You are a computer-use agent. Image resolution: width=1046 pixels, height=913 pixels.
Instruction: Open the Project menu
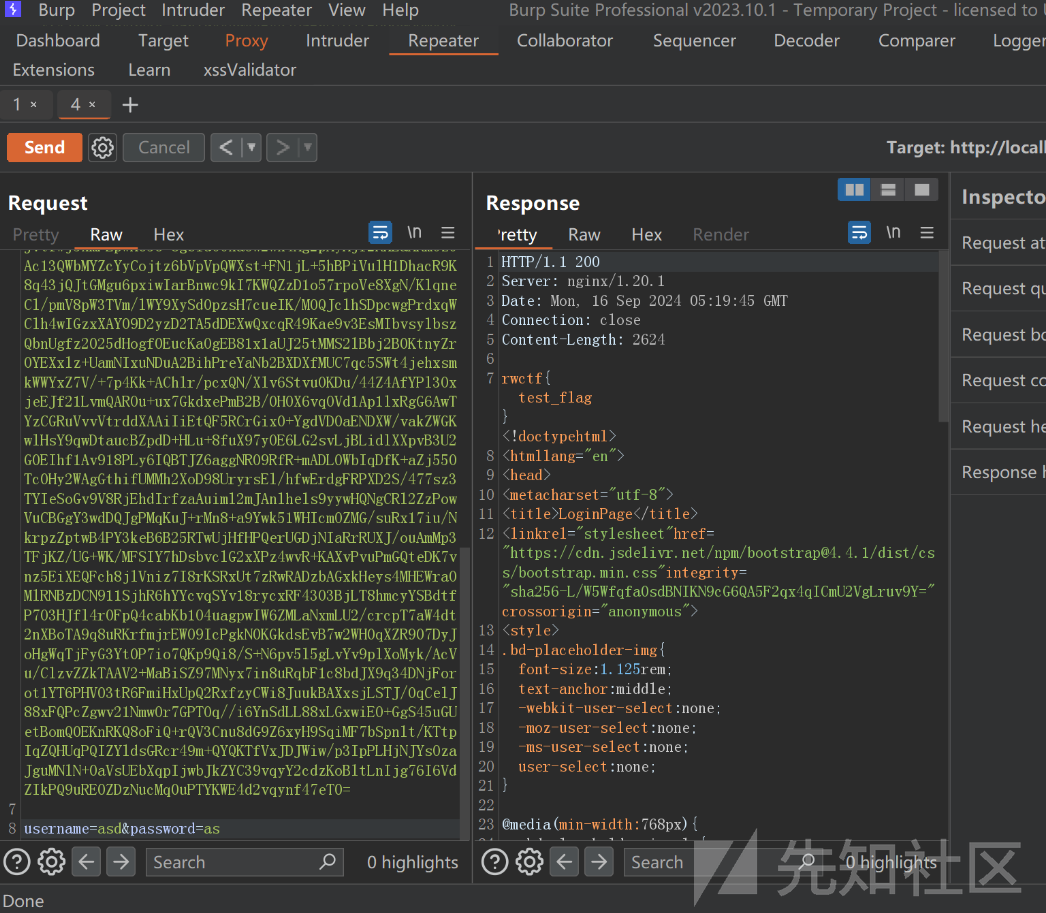(119, 10)
